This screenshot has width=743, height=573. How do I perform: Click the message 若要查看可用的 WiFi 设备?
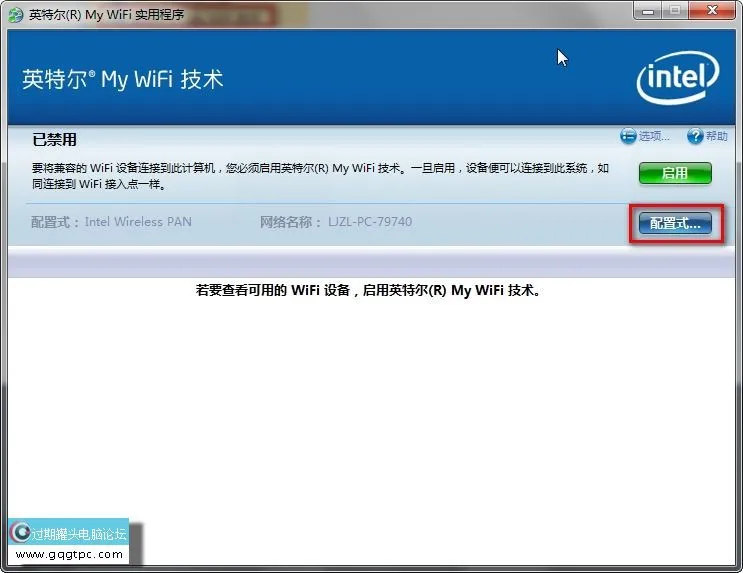click(368, 290)
